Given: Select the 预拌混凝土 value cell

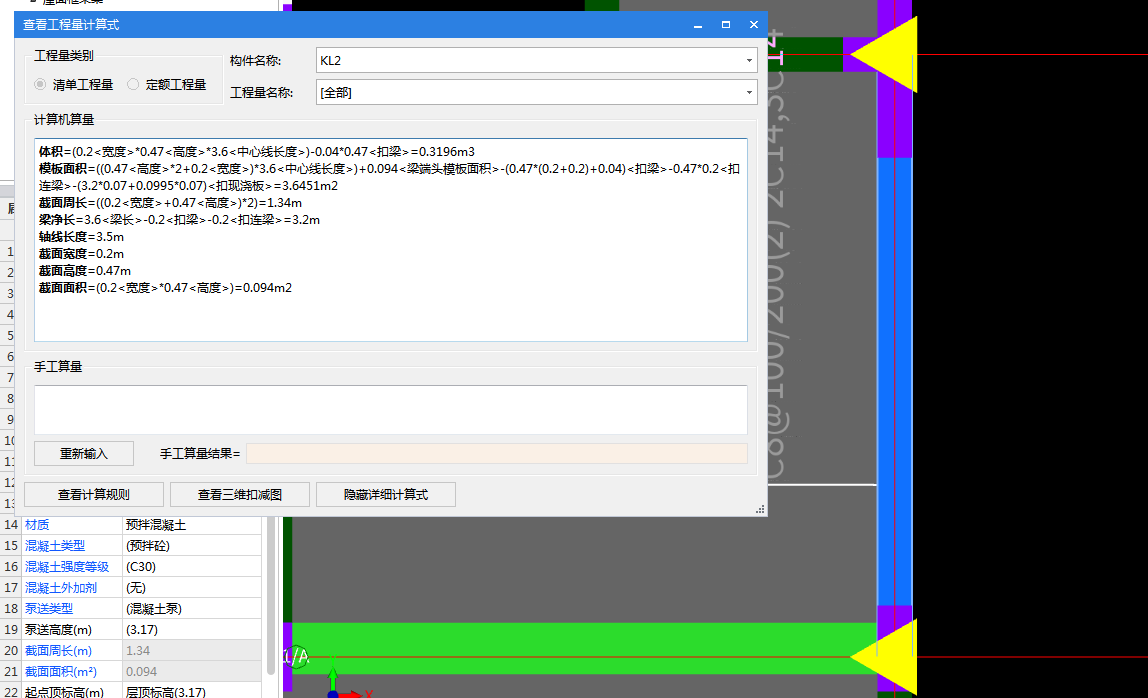Looking at the screenshot, I should click(192, 524).
